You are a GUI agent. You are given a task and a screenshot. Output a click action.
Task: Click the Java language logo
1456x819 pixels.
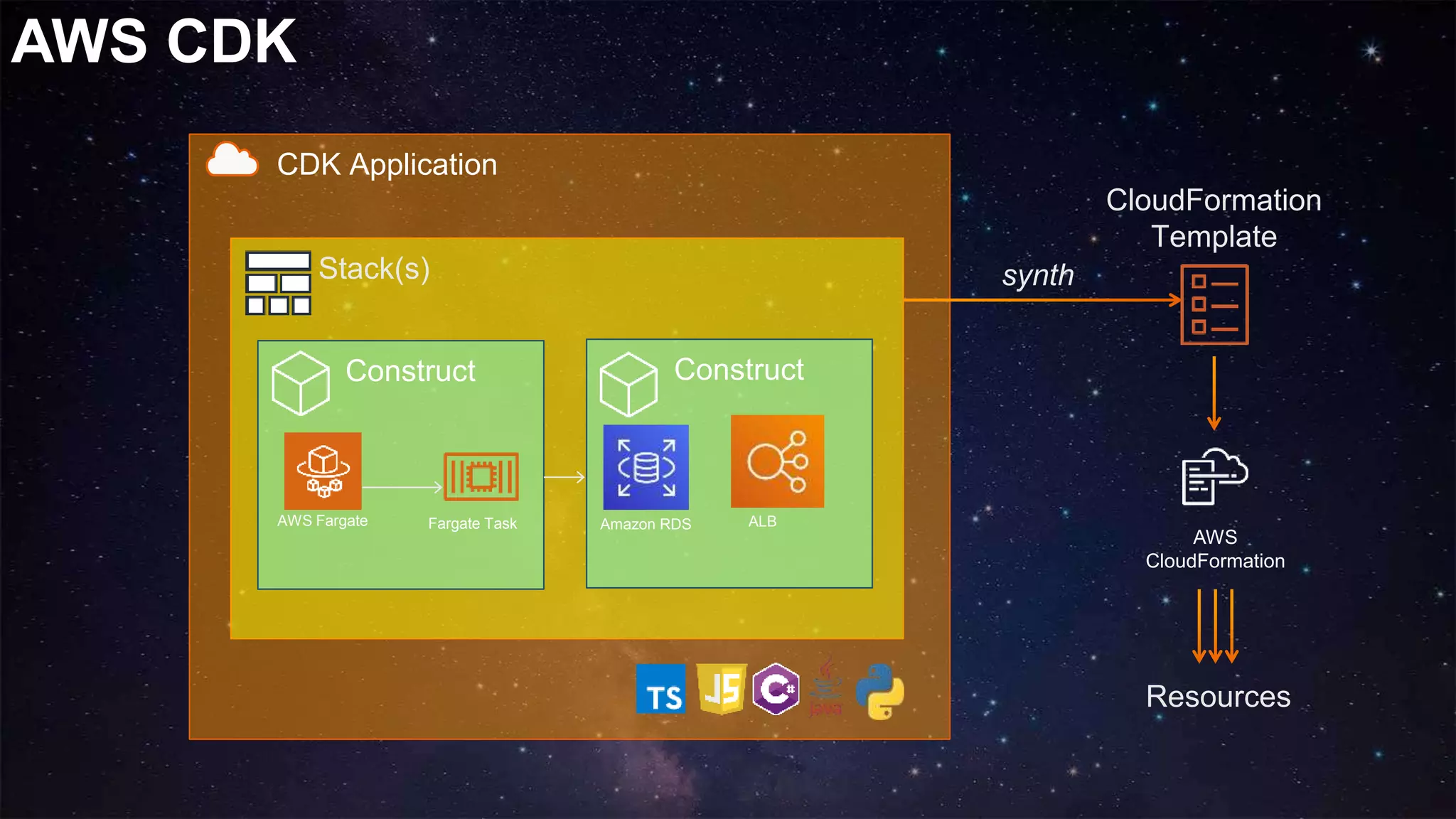(x=825, y=687)
